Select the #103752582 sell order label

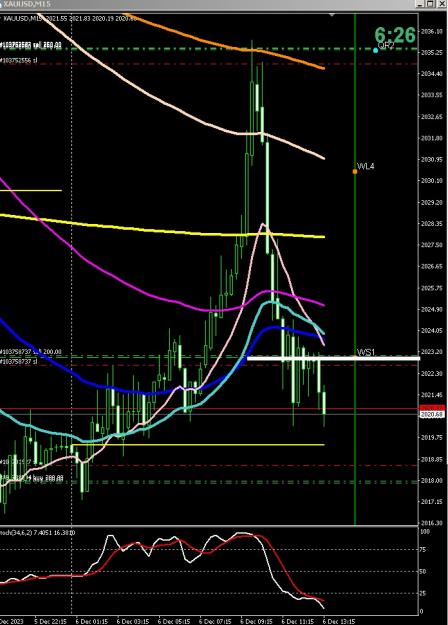31,45
